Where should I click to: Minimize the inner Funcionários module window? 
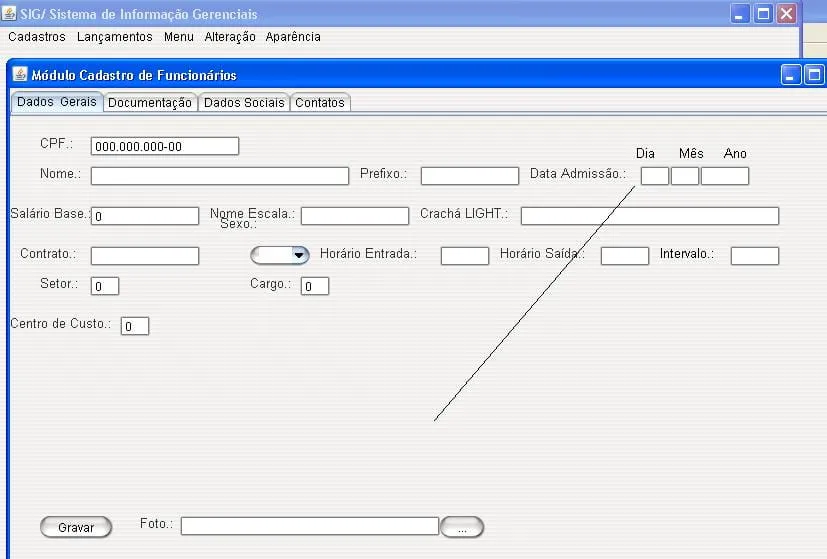[791, 75]
